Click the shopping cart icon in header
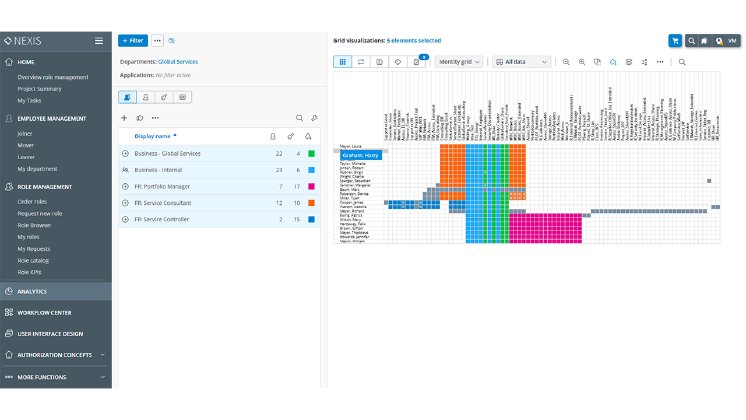Screen dimensions: 746x420 tap(675, 41)
